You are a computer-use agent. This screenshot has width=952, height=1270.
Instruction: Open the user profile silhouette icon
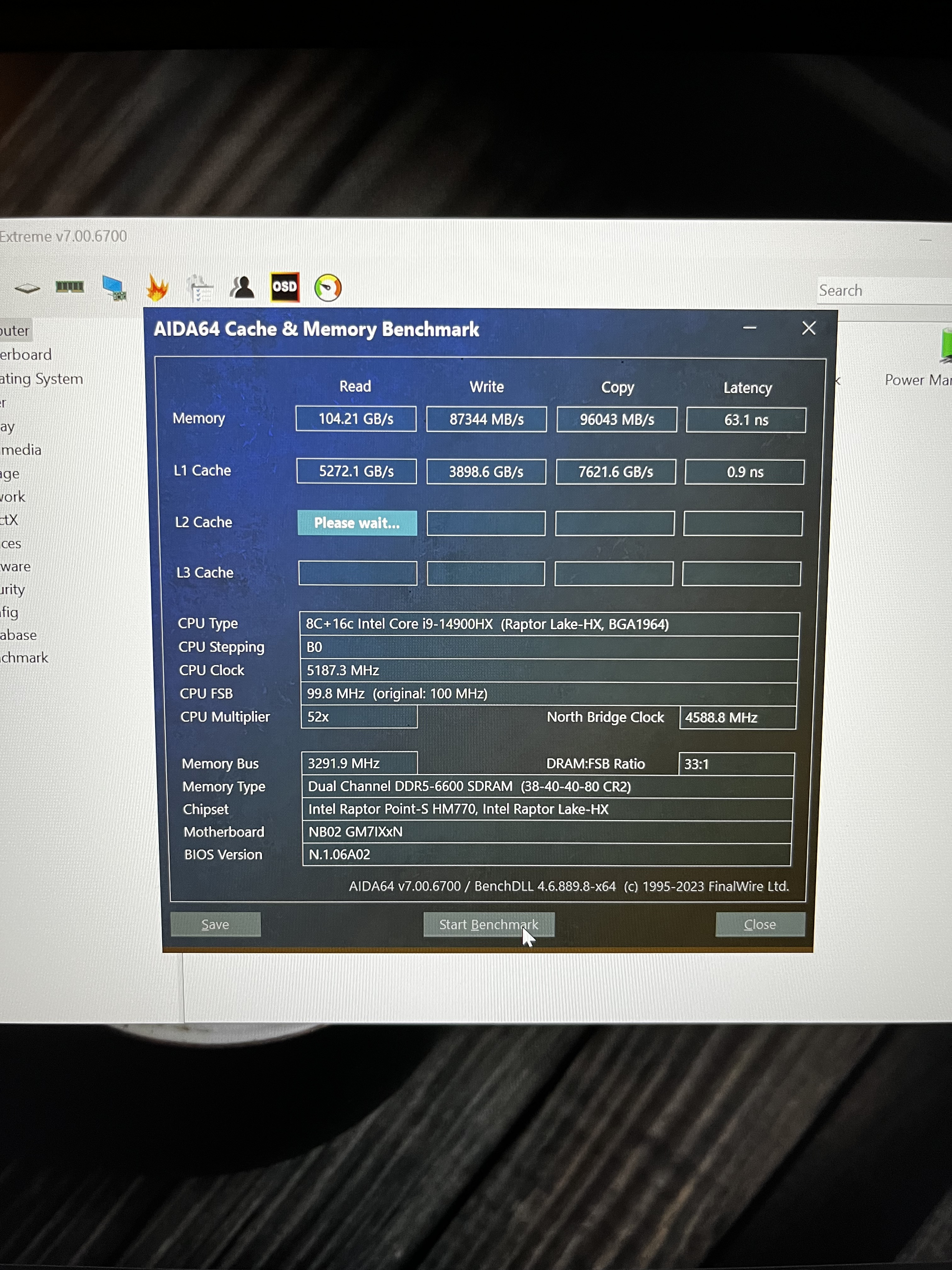click(242, 287)
